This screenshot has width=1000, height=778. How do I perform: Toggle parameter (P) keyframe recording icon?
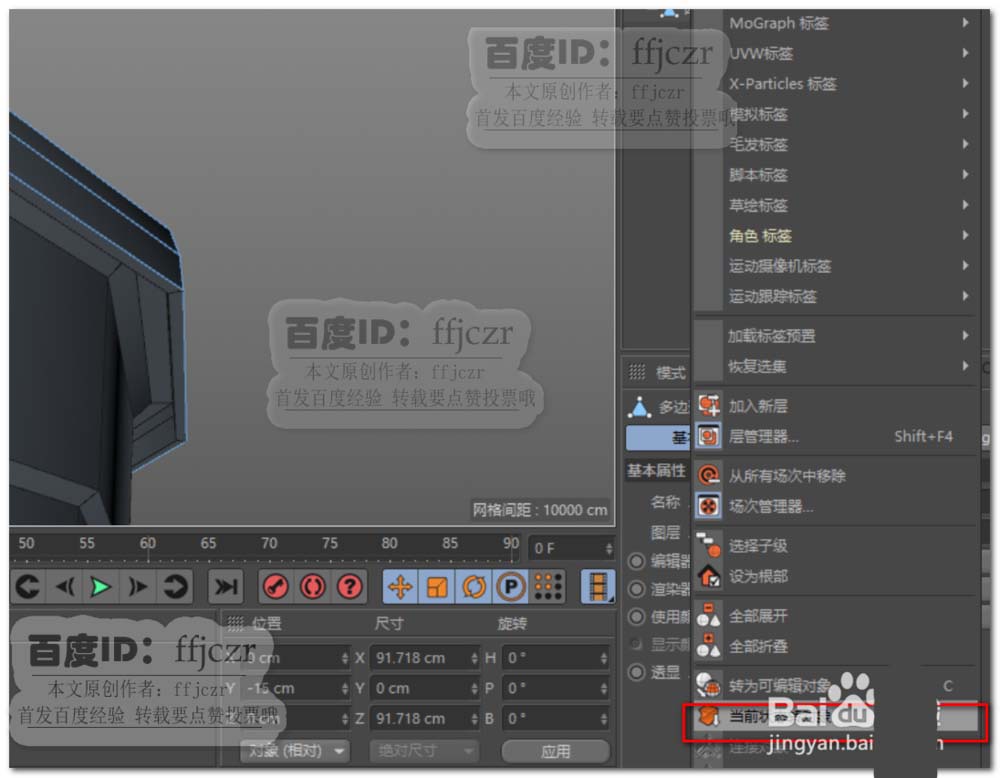[510, 586]
